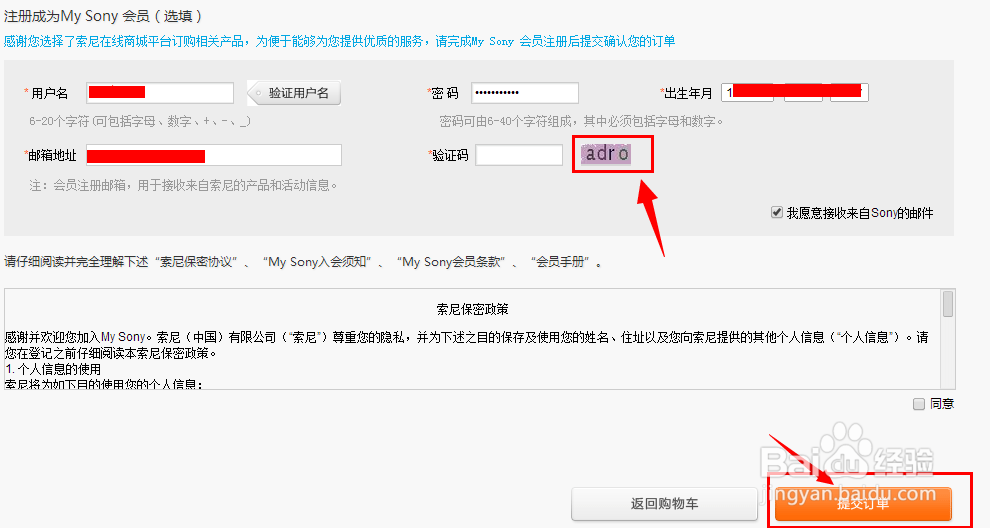The image size is (990, 528).
Task: Click the 验证码 captcha input box
Action: tap(519, 155)
